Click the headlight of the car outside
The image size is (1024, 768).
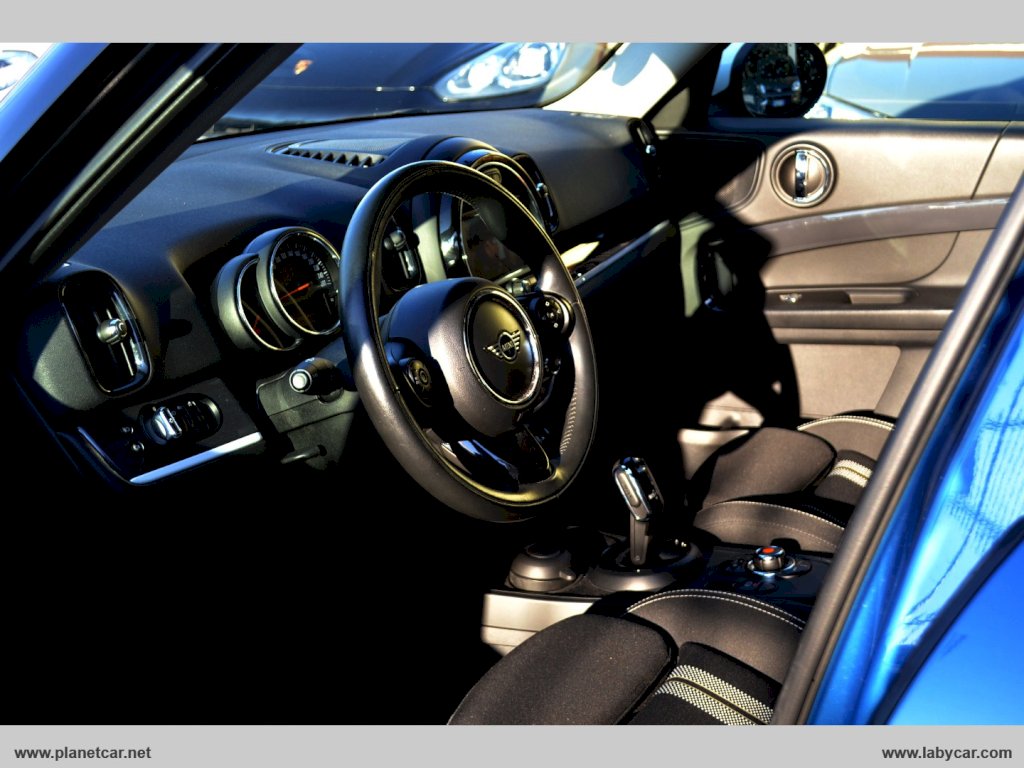point(504,69)
